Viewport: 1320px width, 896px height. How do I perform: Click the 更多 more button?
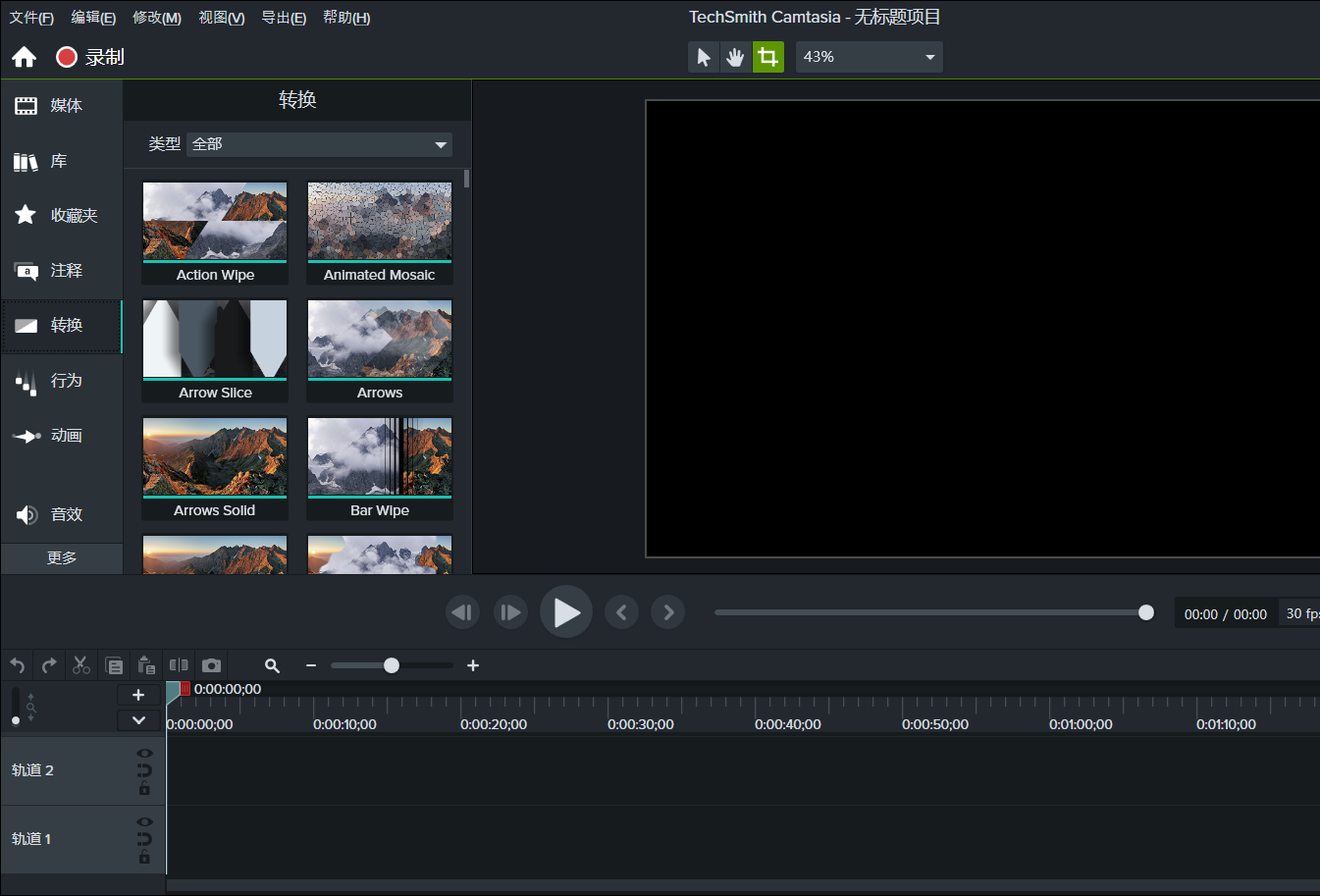click(x=62, y=558)
